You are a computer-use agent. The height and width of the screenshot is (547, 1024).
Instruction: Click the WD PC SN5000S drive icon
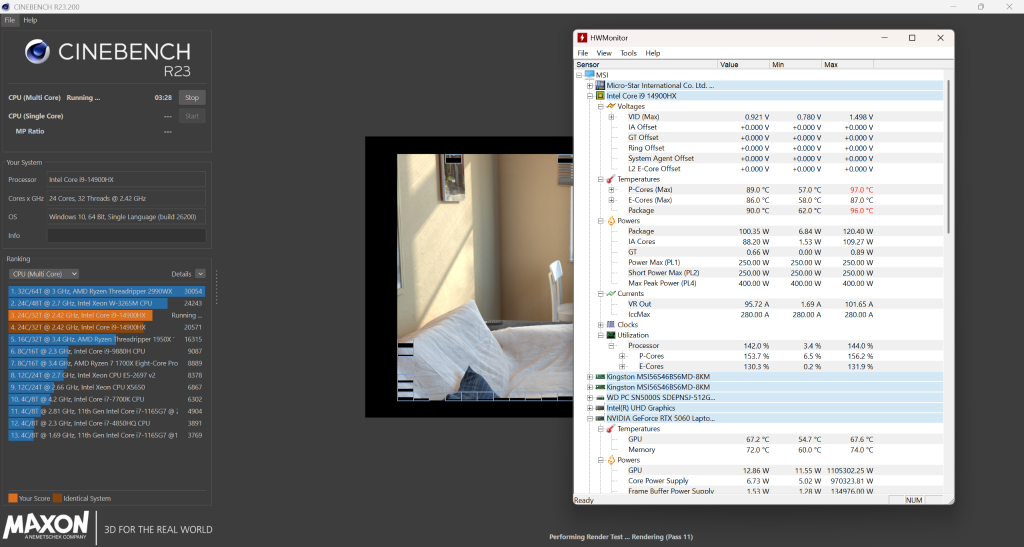coord(600,397)
